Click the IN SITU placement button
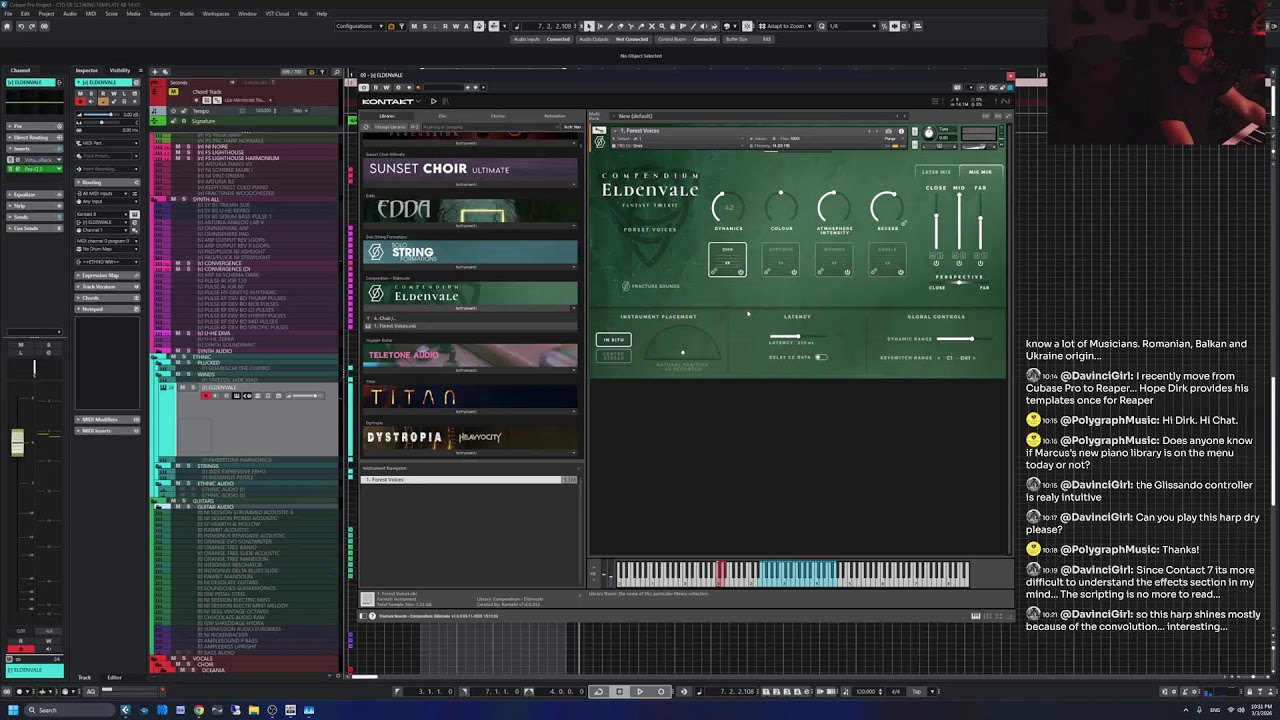The width and height of the screenshot is (1280, 720). coord(614,339)
